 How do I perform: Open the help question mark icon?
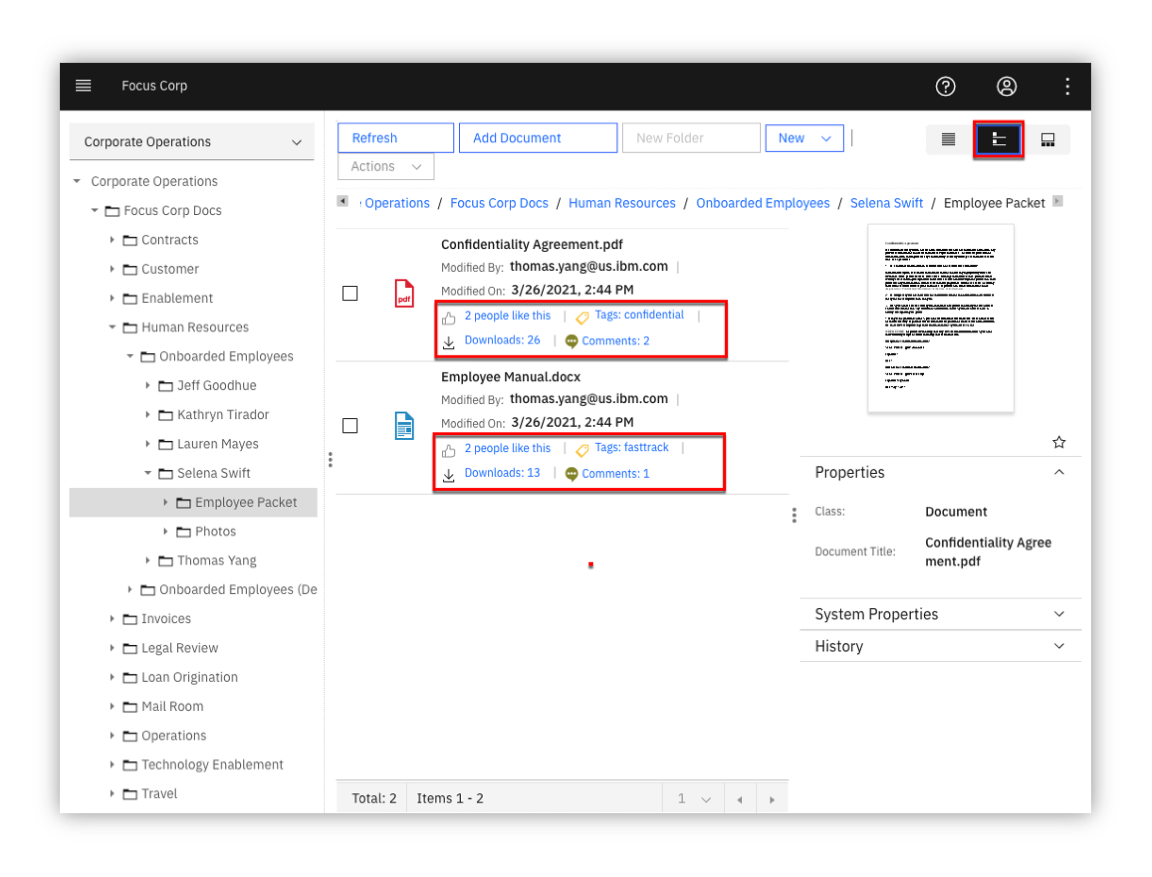point(945,87)
